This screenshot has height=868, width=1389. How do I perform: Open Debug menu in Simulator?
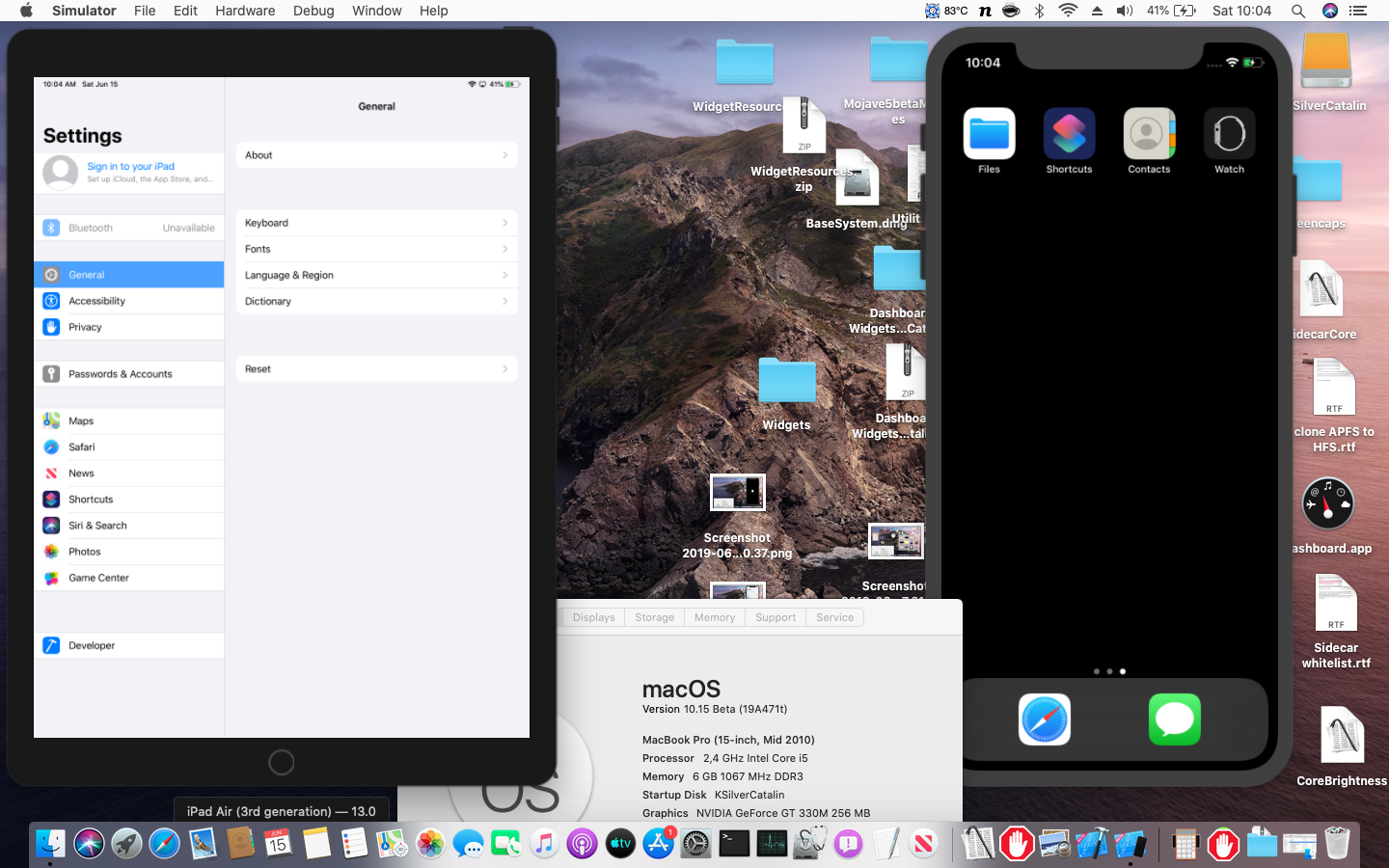tap(313, 11)
